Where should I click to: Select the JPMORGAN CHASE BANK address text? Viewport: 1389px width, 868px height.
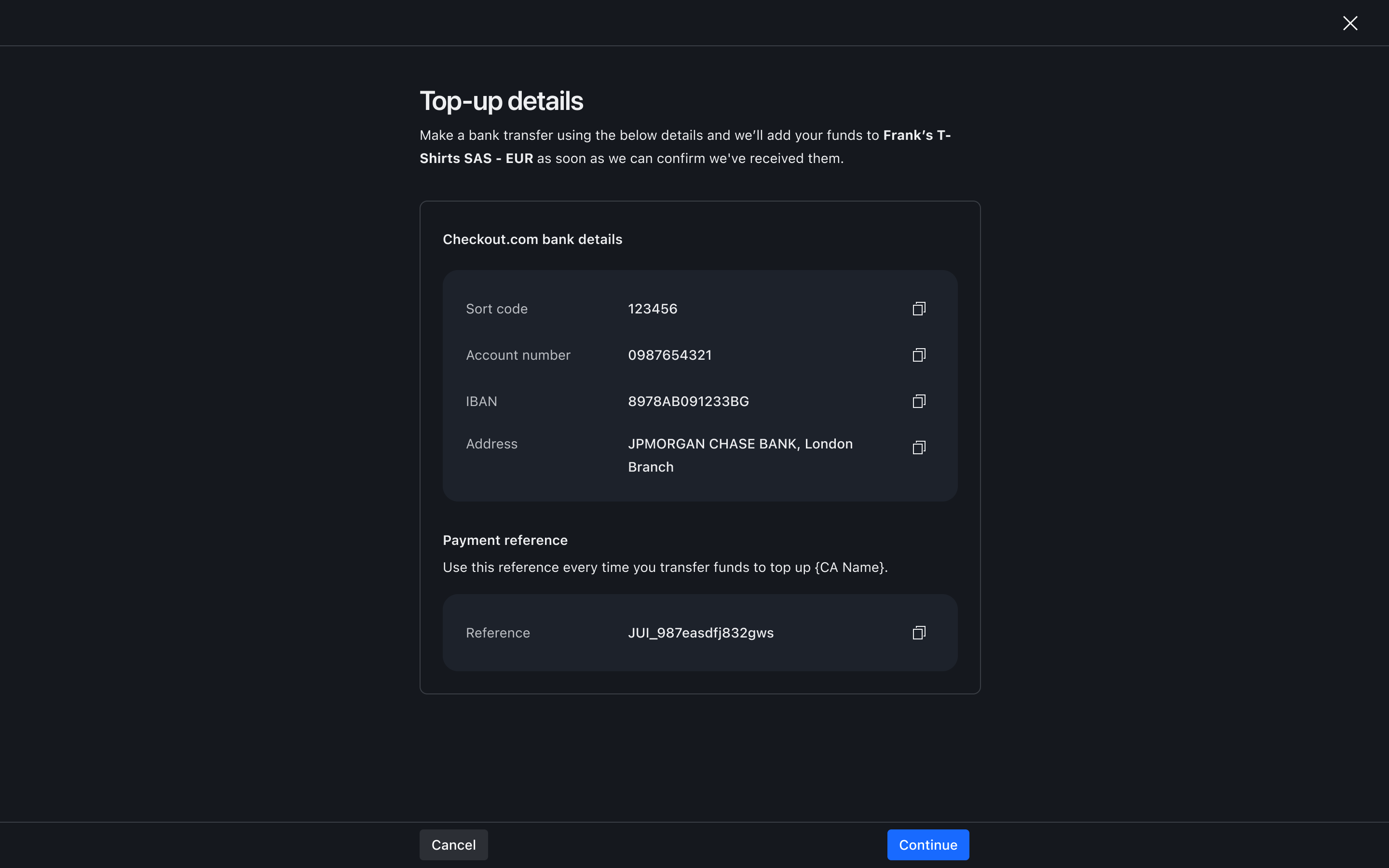pos(740,455)
